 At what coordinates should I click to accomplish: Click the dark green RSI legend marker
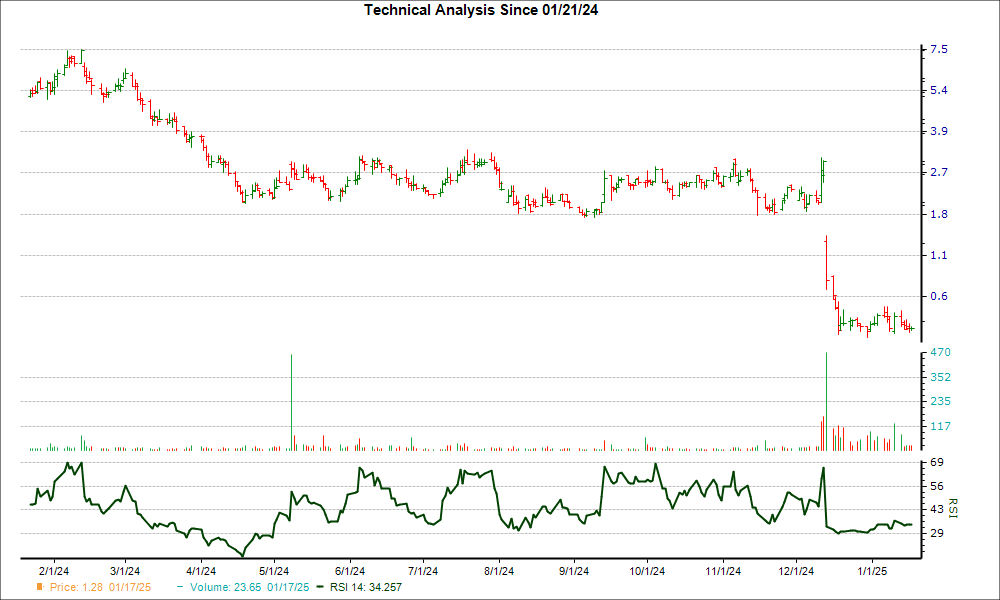[x=321, y=587]
